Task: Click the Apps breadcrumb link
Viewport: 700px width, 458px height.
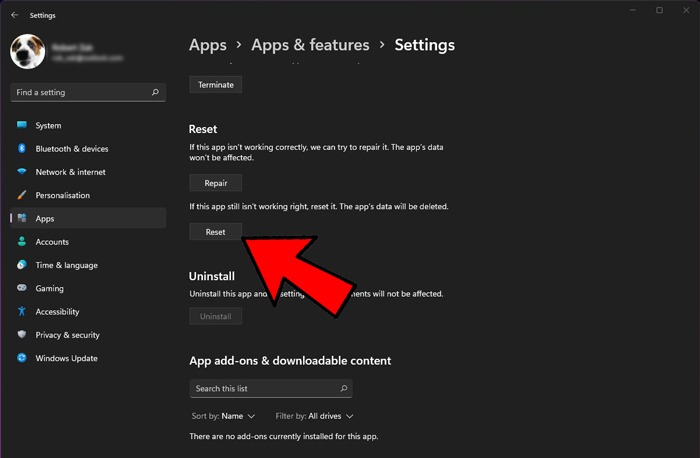Action: coord(208,45)
